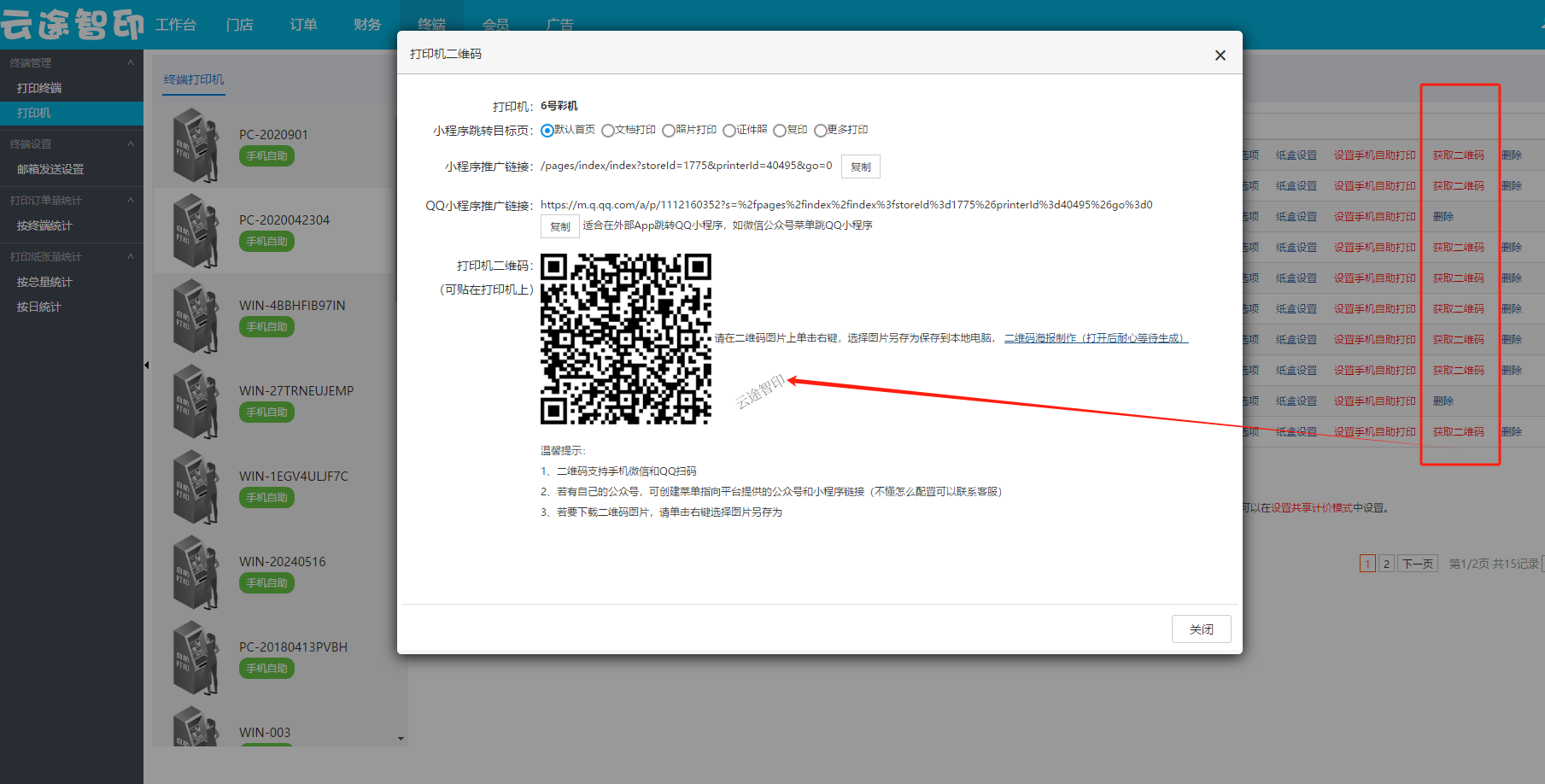Open 按总量统计 in the sidebar
1545x784 pixels.
pyautogui.click(x=44, y=282)
